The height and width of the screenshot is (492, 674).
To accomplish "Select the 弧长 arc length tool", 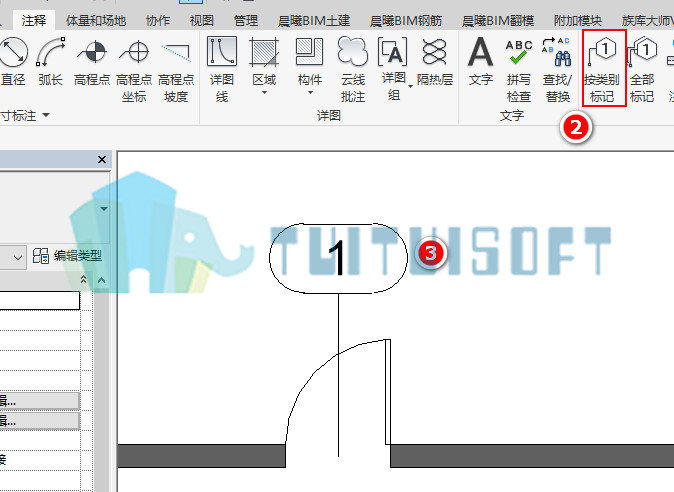I will [50, 62].
